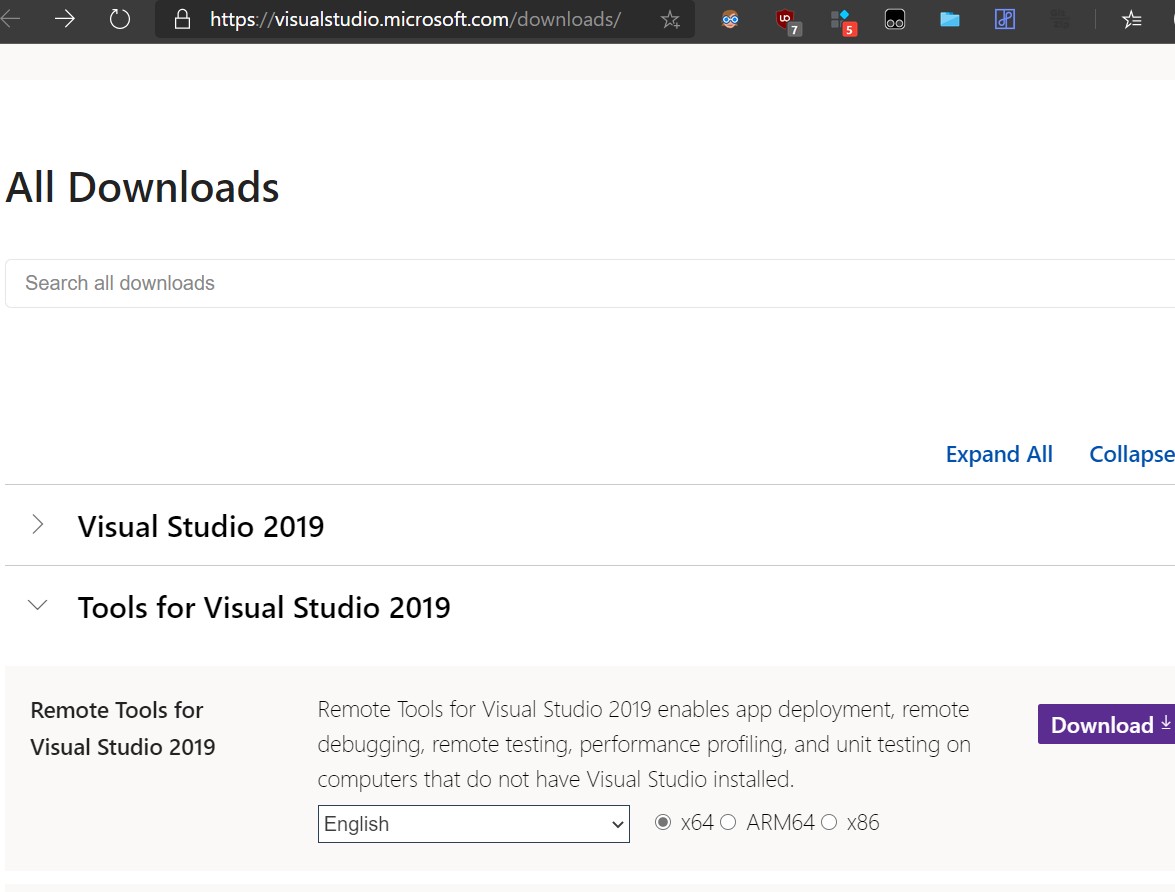Screen dimensions: 1175x892
Task: Open the extension icon with the red 5 badge
Action: [x=843, y=22]
